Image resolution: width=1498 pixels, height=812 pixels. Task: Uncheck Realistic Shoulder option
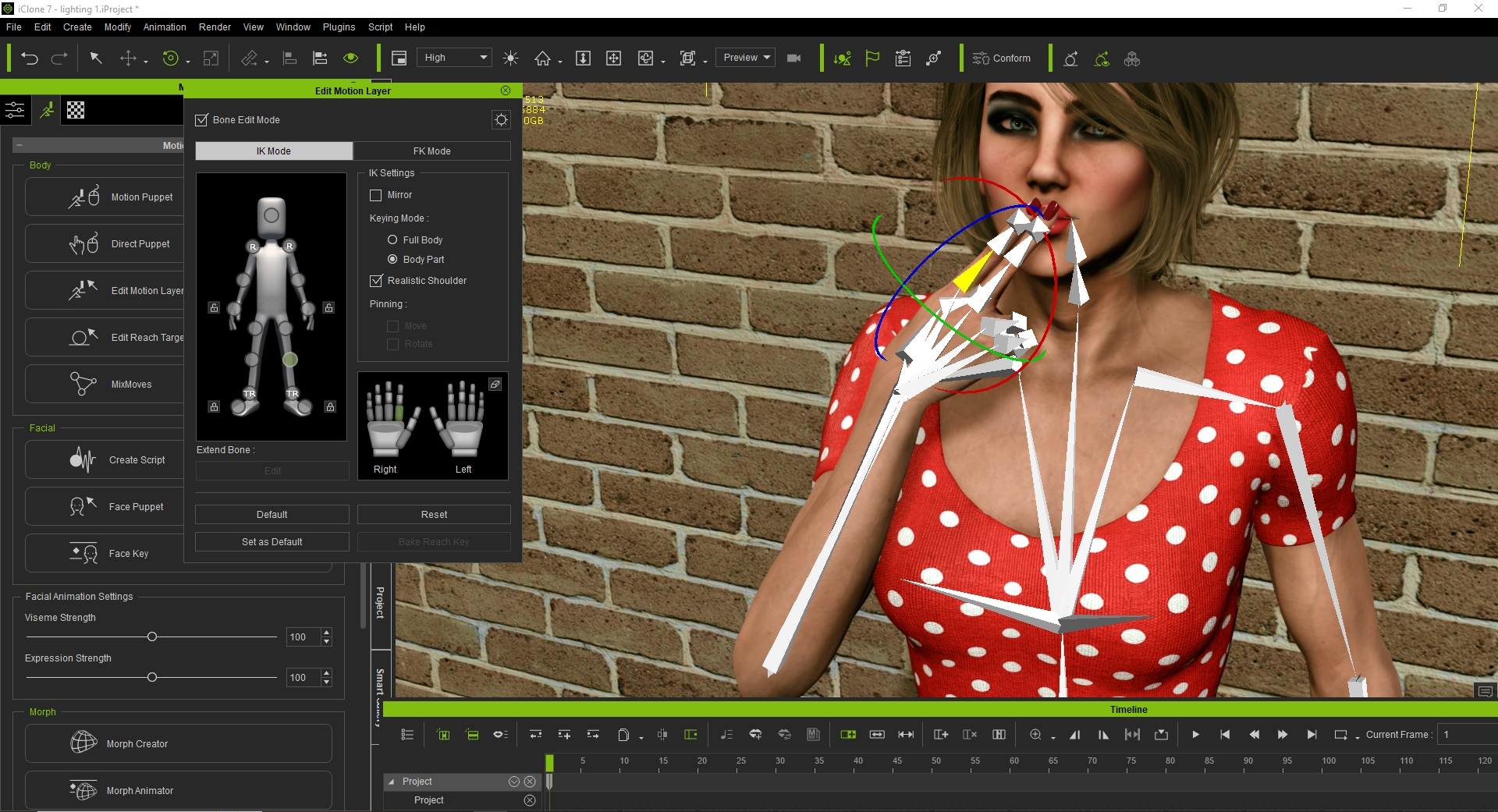pos(376,280)
